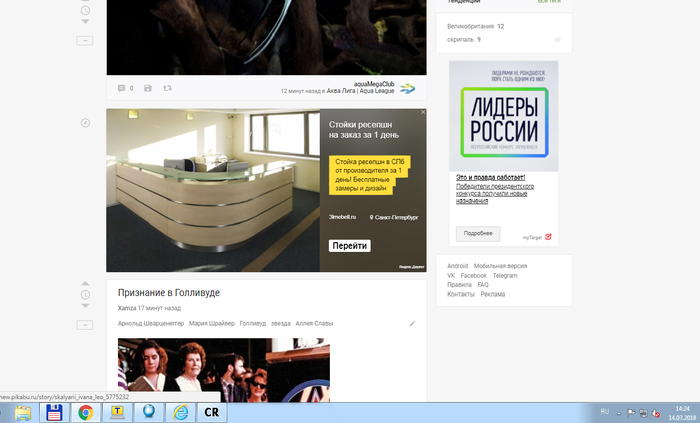Open Internet Explorer from the taskbar
Image resolution: width=700 pixels, height=423 pixels.
pyautogui.click(x=180, y=411)
